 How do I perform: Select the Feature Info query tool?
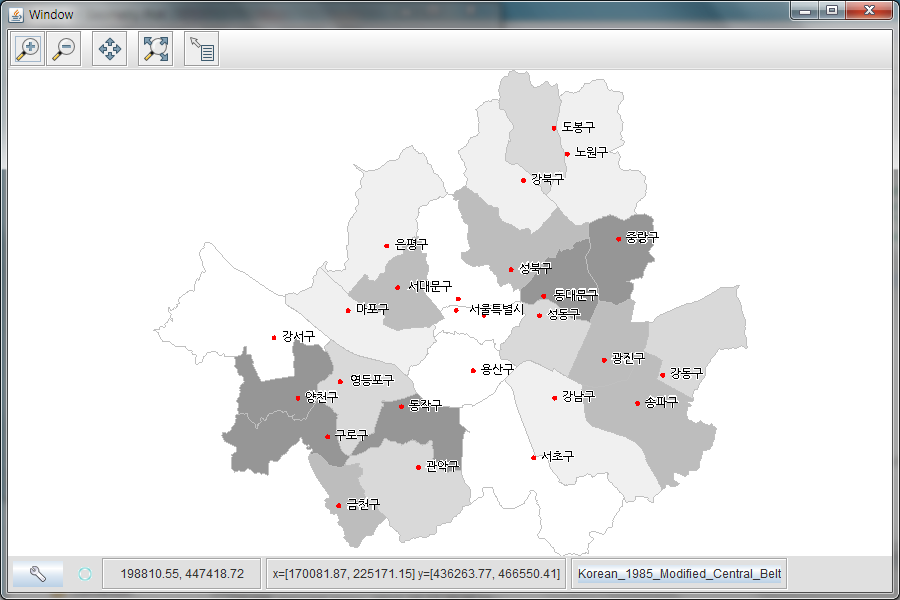pyautogui.click(x=202, y=48)
